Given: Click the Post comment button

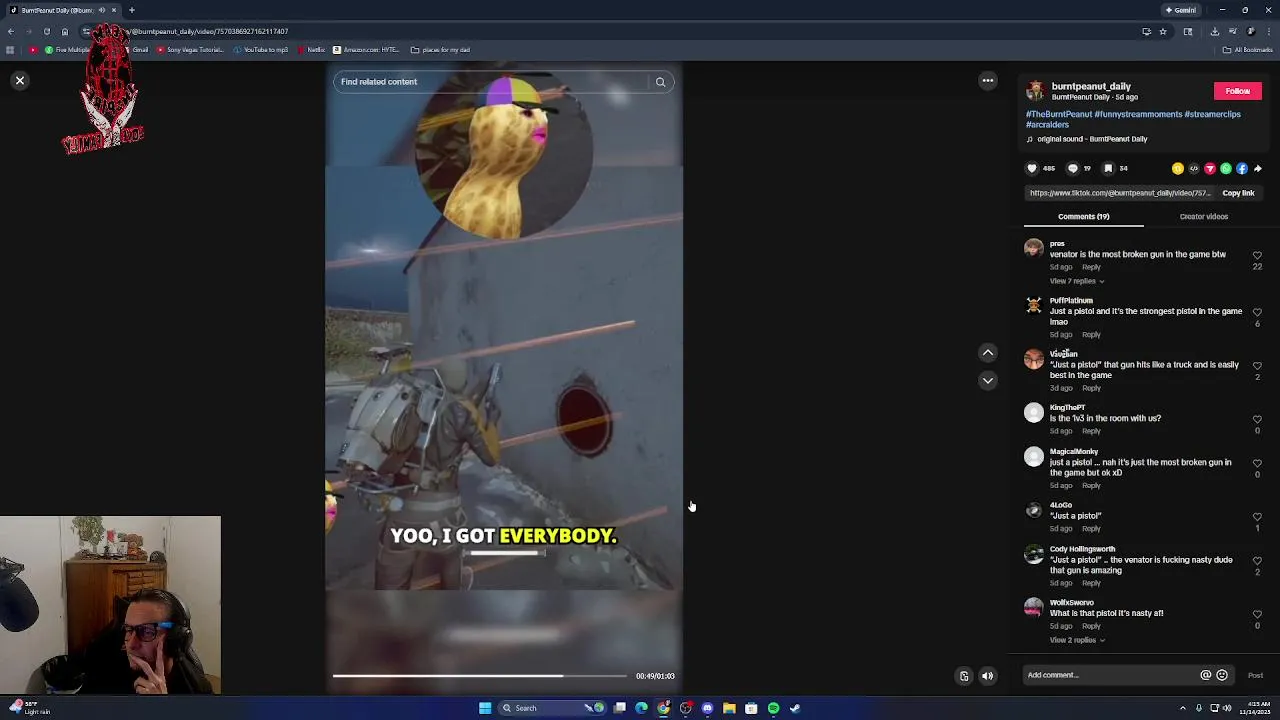Looking at the screenshot, I should [1255, 675].
